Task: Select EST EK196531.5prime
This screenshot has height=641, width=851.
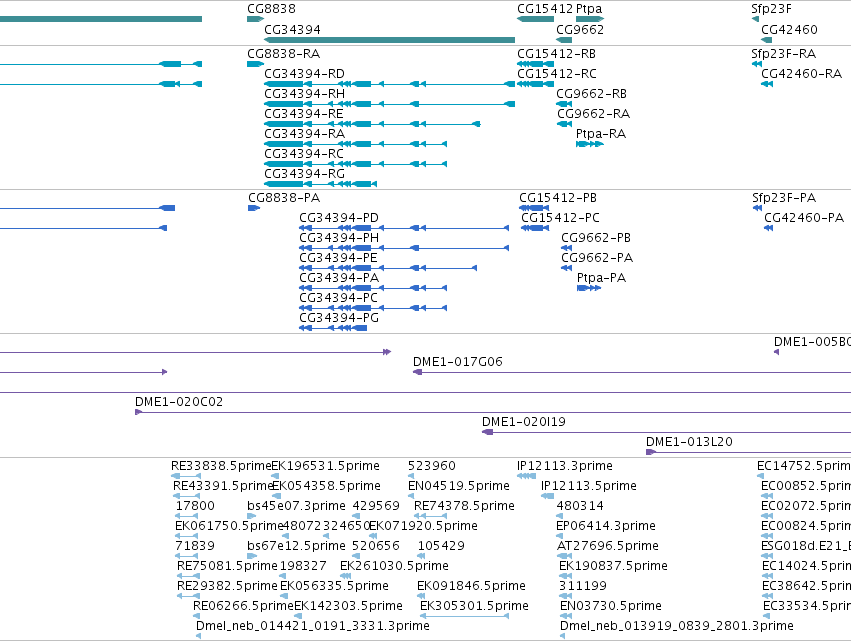Action: (325, 466)
